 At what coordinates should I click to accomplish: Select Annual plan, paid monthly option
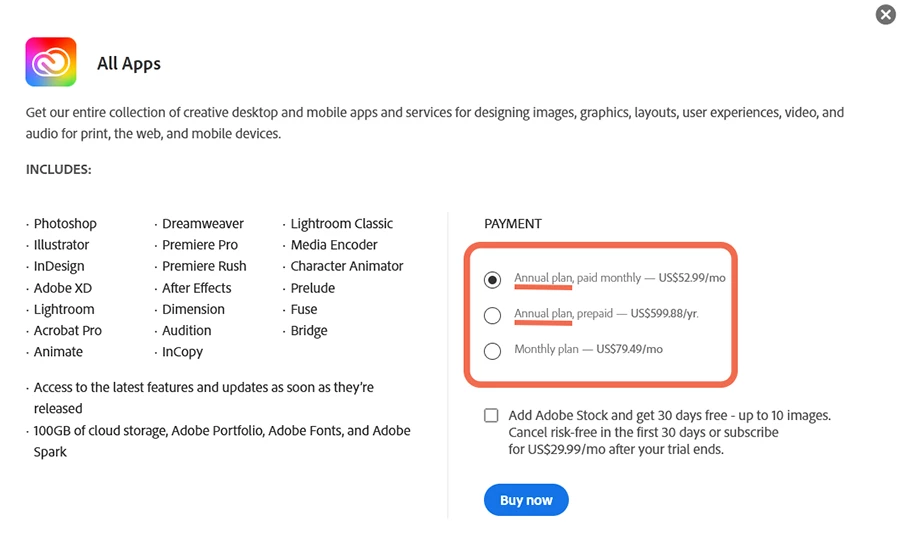[492, 280]
